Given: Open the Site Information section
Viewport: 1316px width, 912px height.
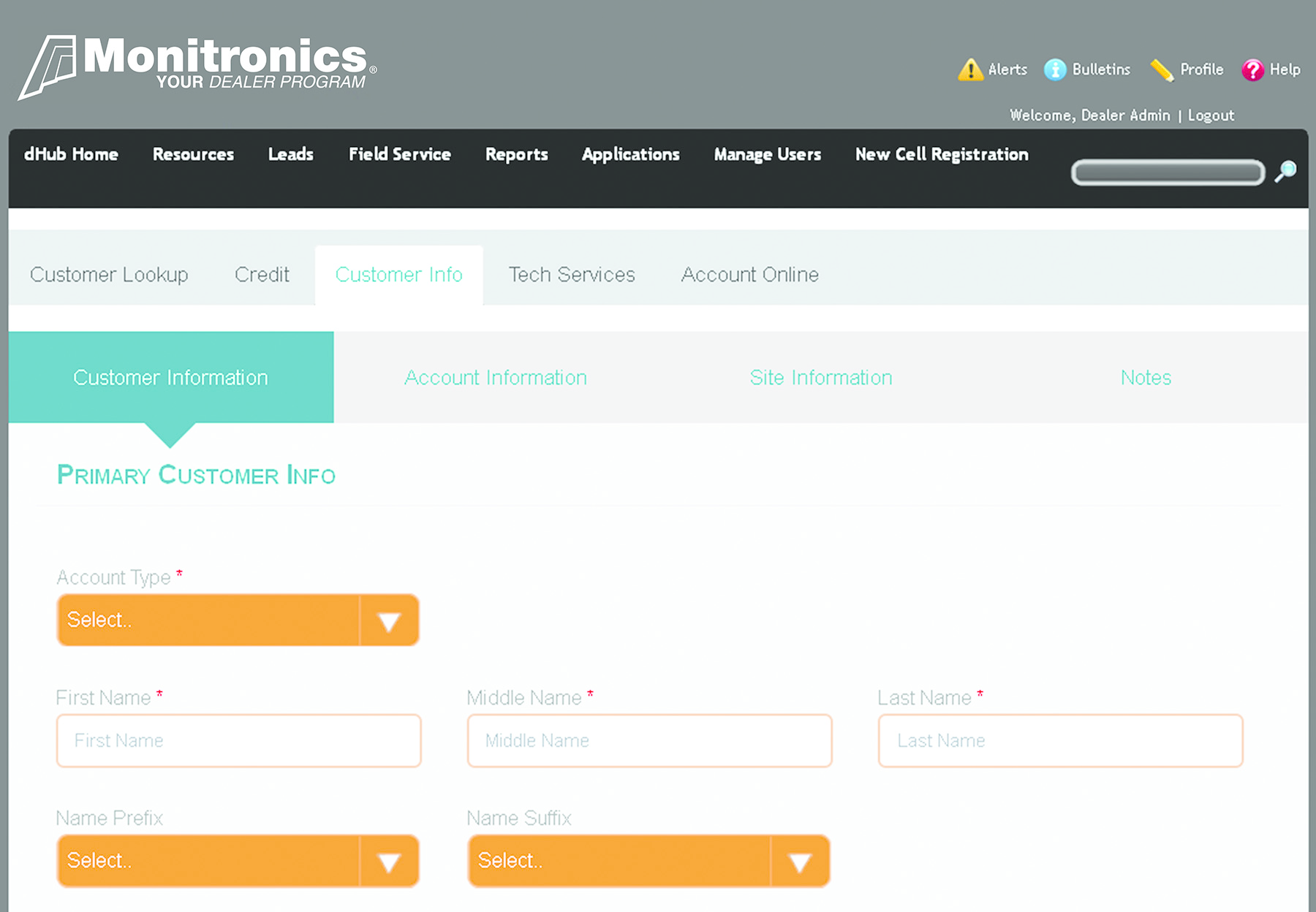Looking at the screenshot, I should click(820, 378).
